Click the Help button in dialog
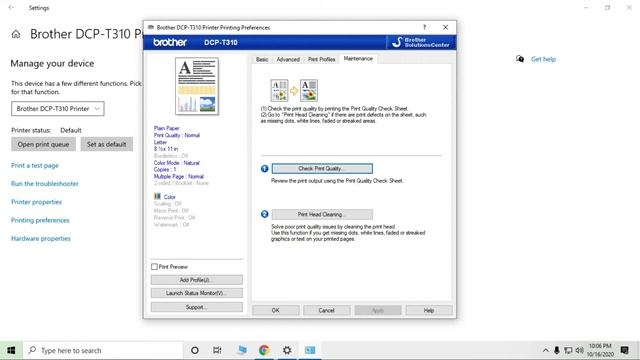 tap(429, 310)
